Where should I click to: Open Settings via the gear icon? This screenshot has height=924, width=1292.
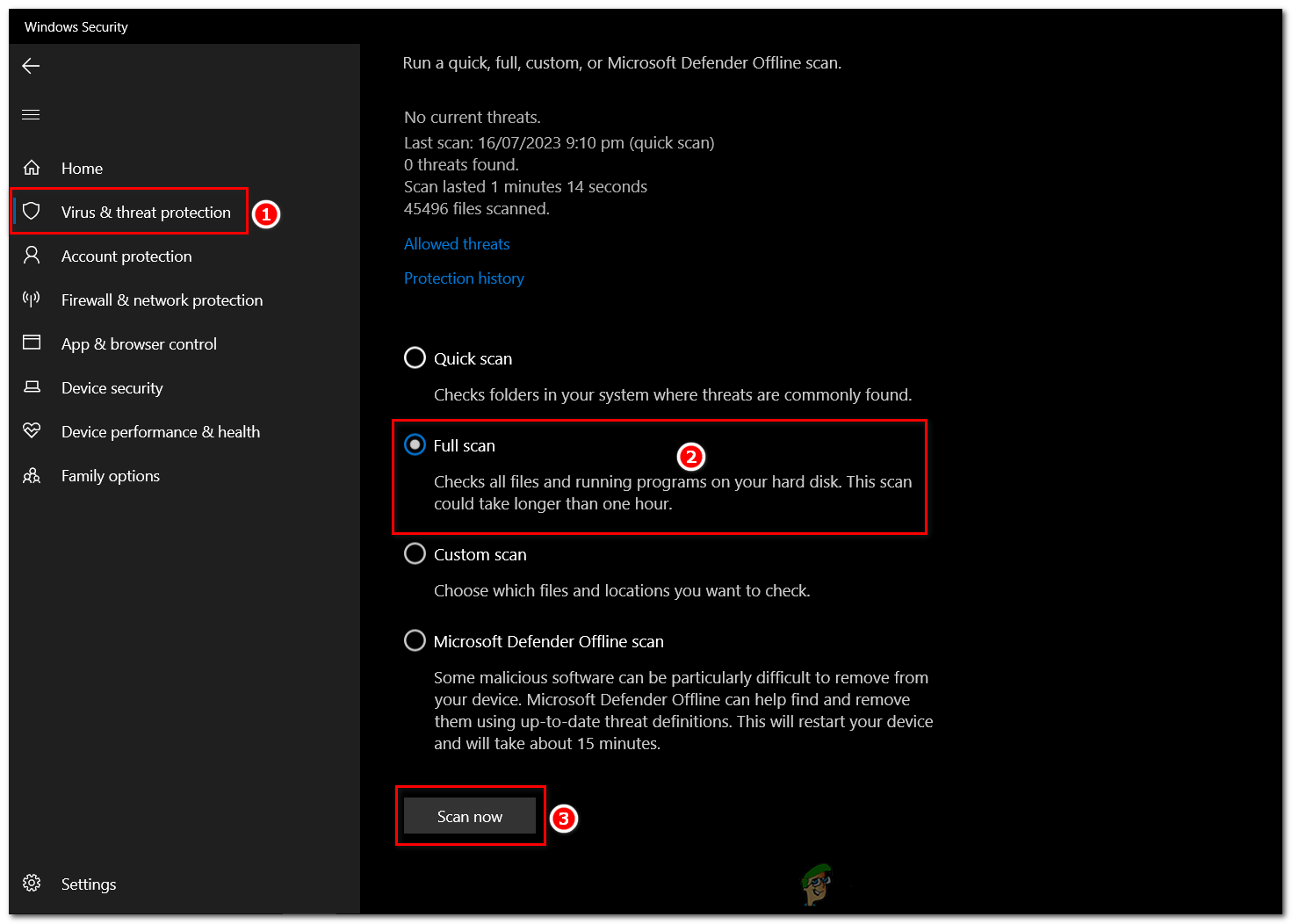pos(32,884)
